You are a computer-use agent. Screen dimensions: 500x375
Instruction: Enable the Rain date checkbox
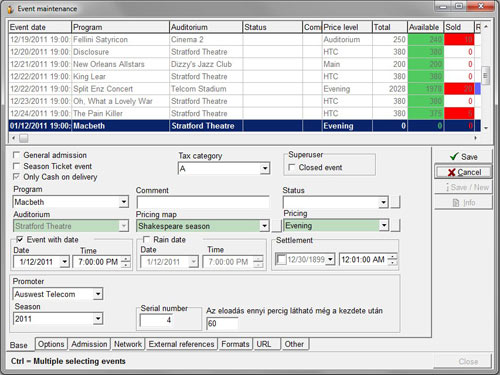click(146, 239)
